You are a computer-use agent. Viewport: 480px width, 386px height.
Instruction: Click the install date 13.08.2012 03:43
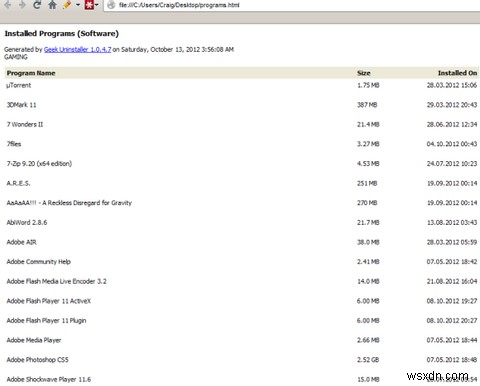pos(452,222)
